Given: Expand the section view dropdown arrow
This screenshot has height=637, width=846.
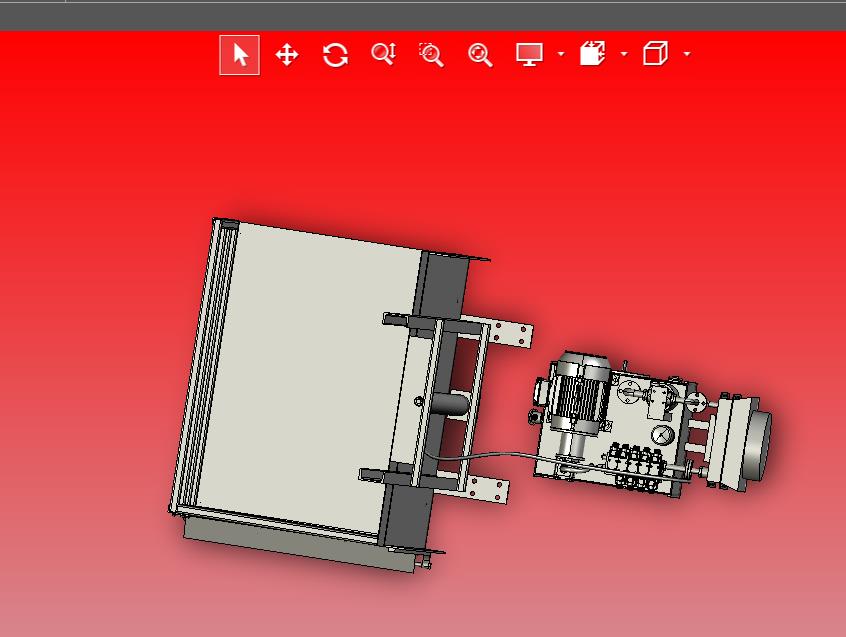Looking at the screenshot, I should [624, 54].
